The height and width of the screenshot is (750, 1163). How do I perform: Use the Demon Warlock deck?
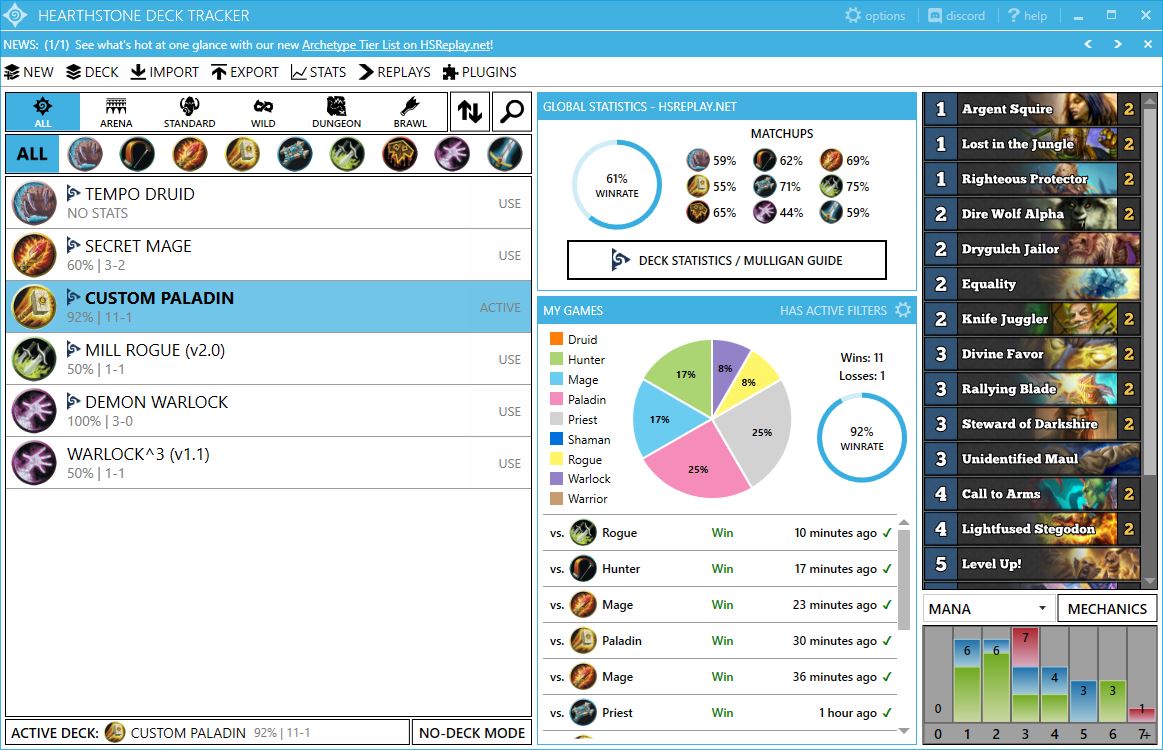point(510,411)
